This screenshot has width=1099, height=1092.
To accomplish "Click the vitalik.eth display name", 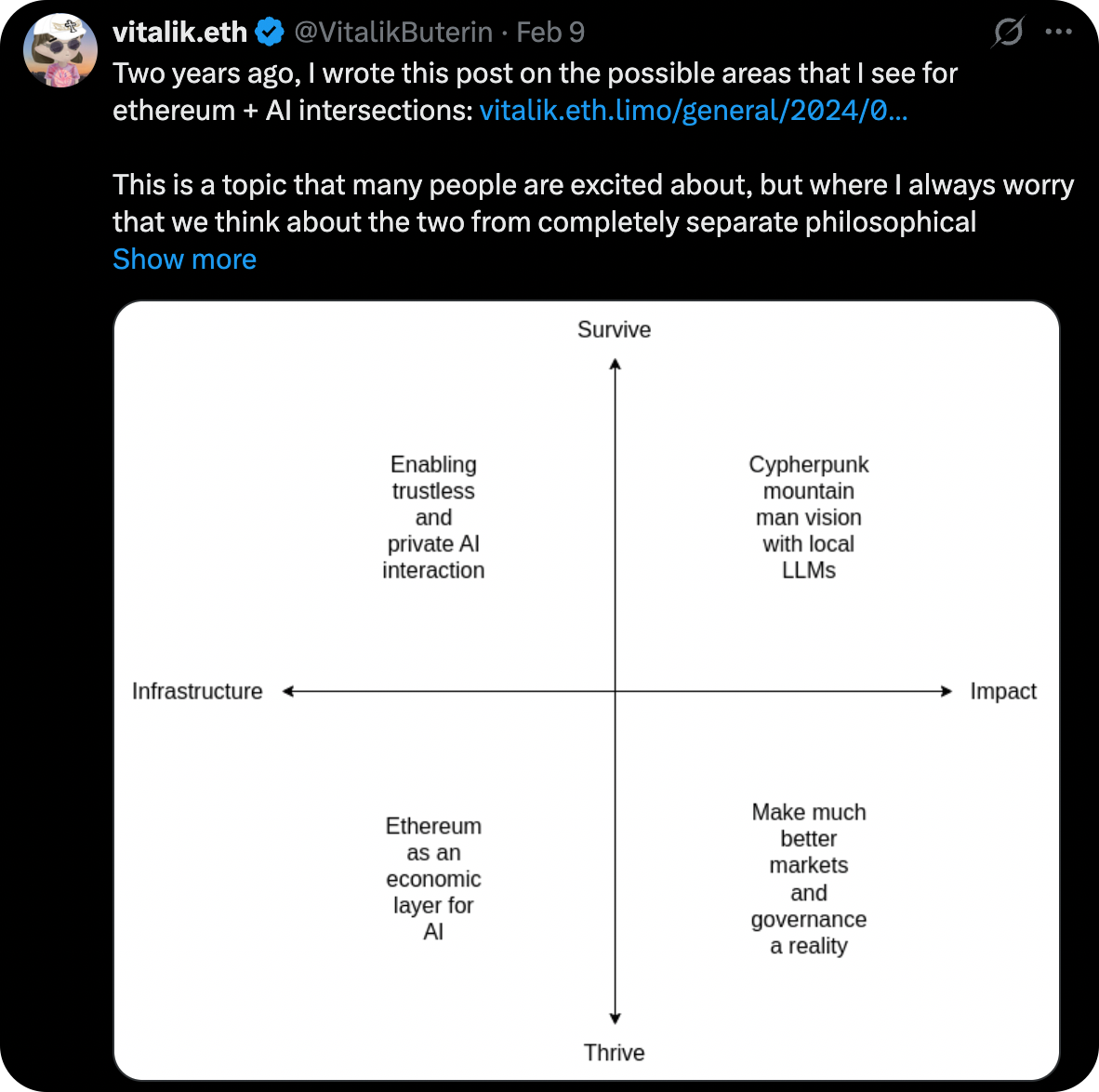I will (x=179, y=33).
